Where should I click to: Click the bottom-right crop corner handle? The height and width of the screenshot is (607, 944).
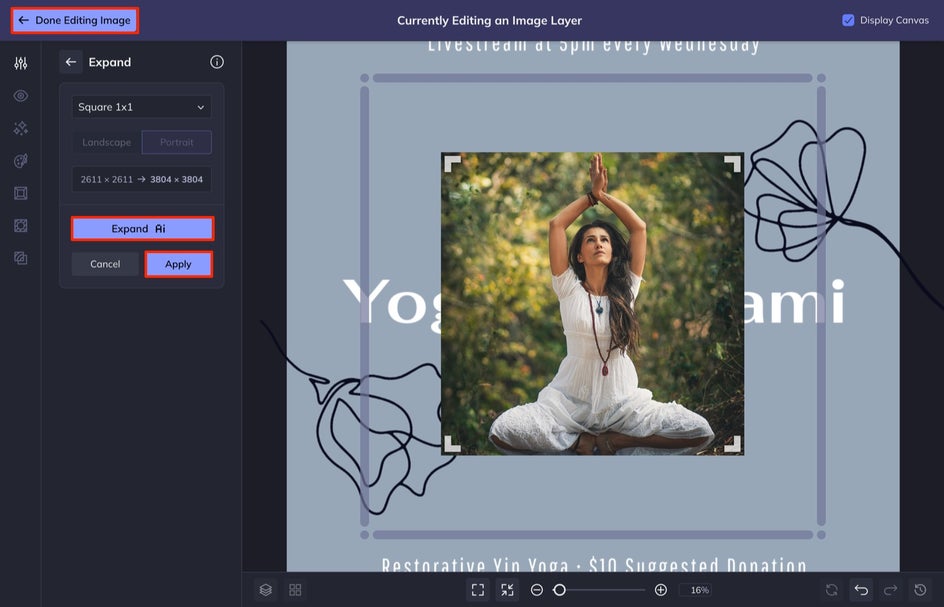(x=732, y=444)
